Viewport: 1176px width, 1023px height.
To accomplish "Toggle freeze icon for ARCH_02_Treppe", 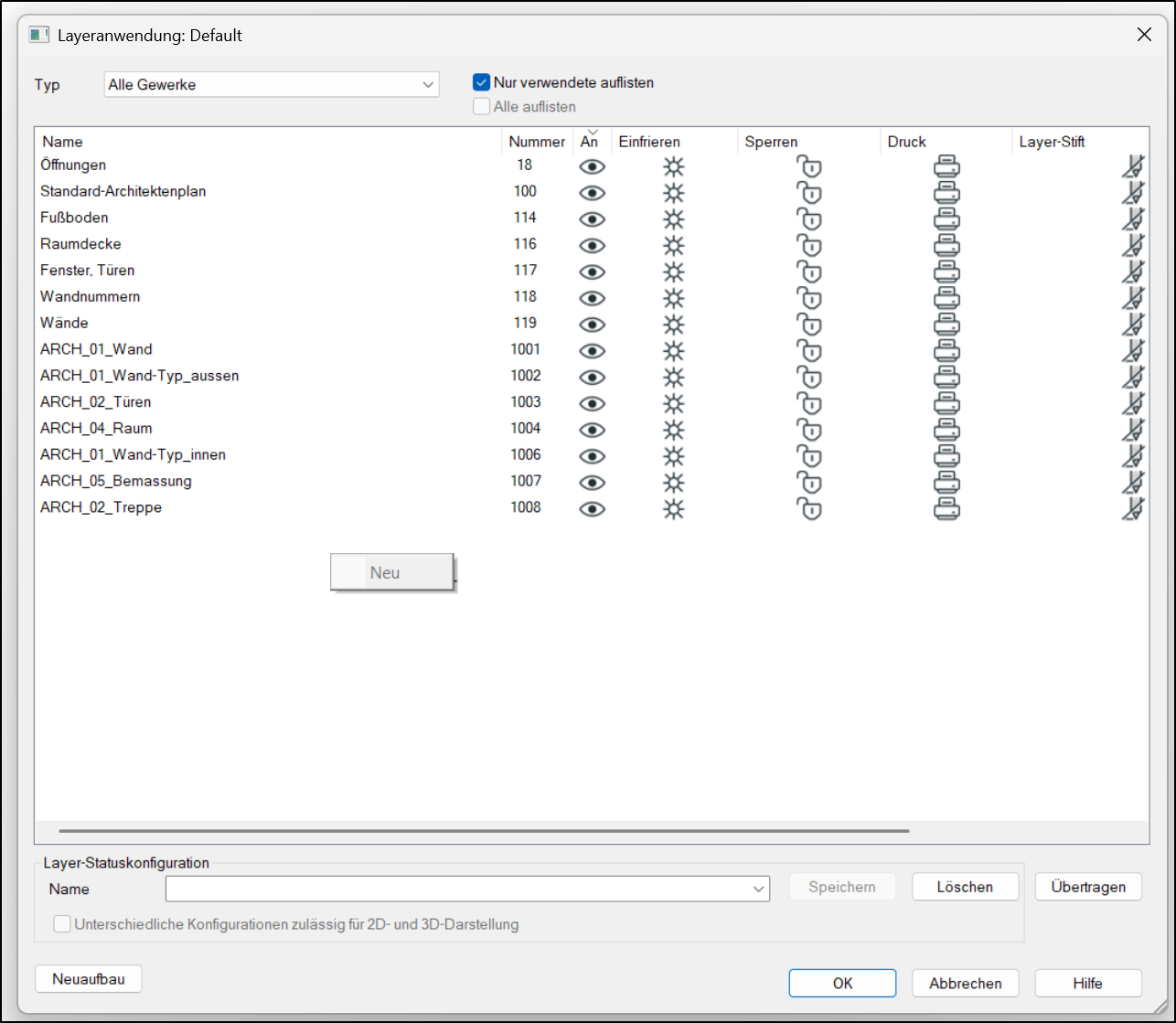I will click(674, 510).
